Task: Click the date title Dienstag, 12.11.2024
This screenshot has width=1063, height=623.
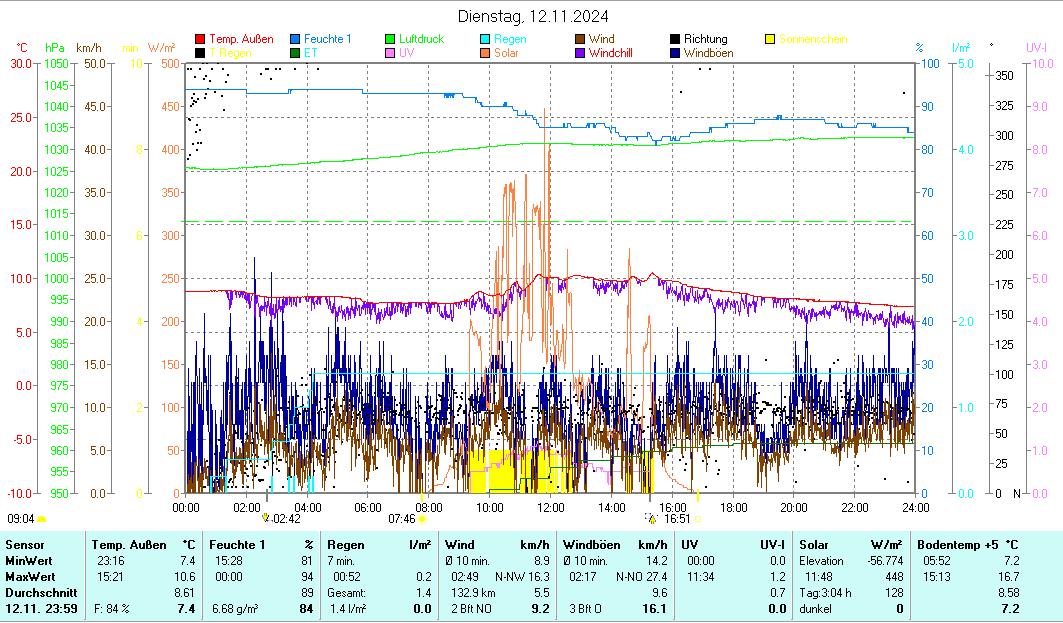Action: coord(532,16)
